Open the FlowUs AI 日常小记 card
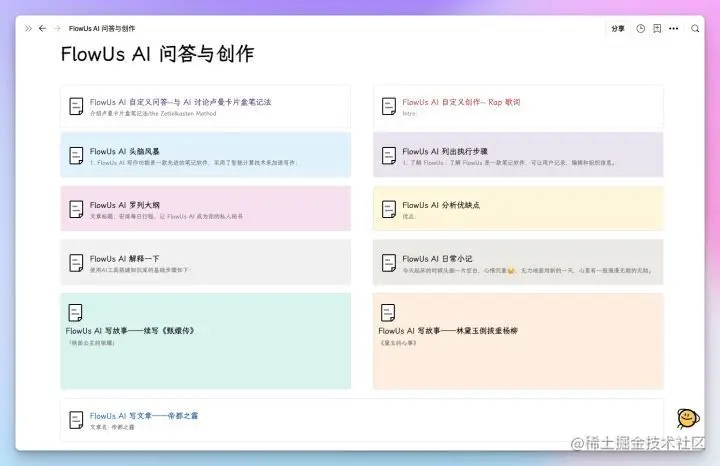720x466 pixels. [x=518, y=262]
